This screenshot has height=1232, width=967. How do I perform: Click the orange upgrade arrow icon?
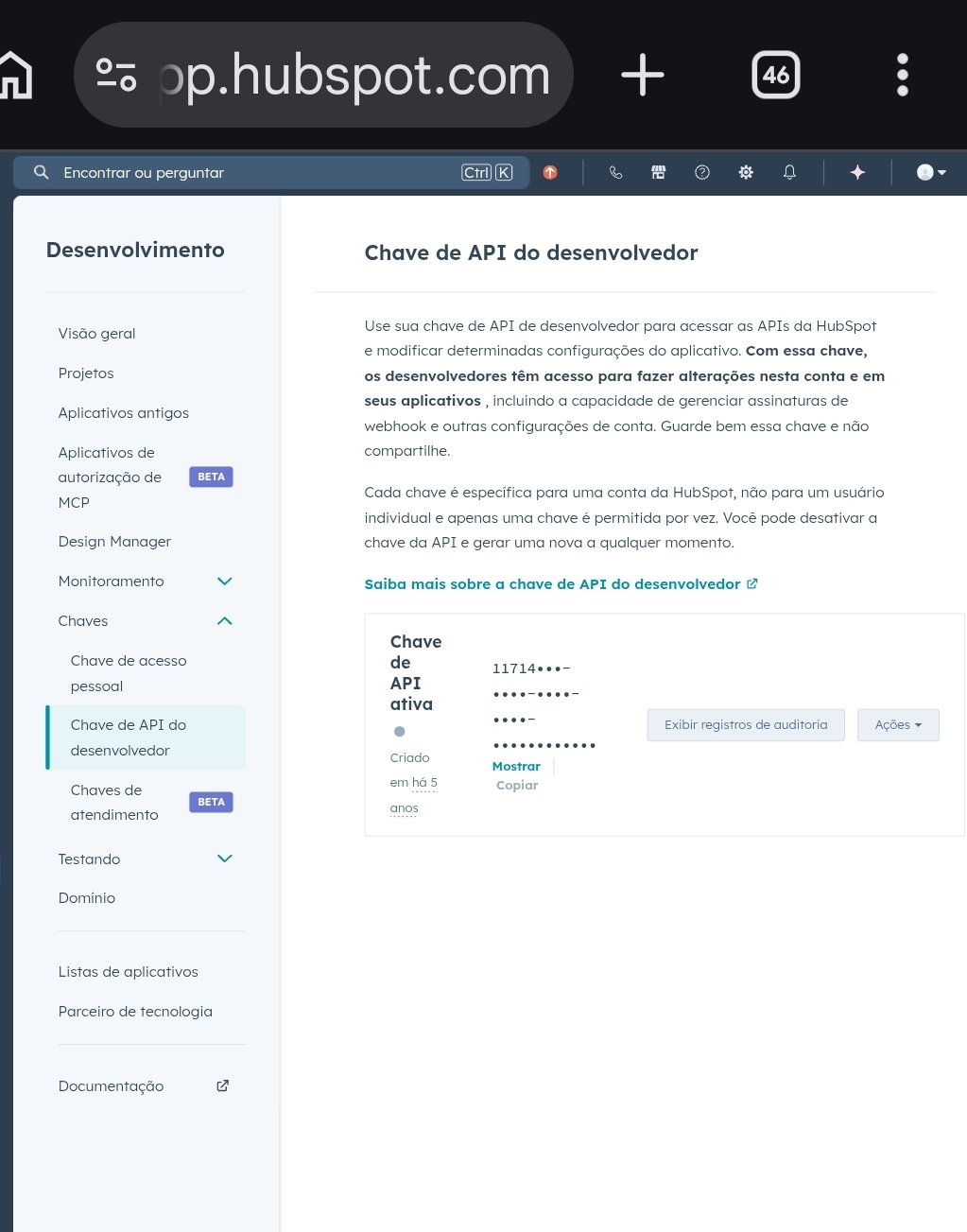pos(550,172)
